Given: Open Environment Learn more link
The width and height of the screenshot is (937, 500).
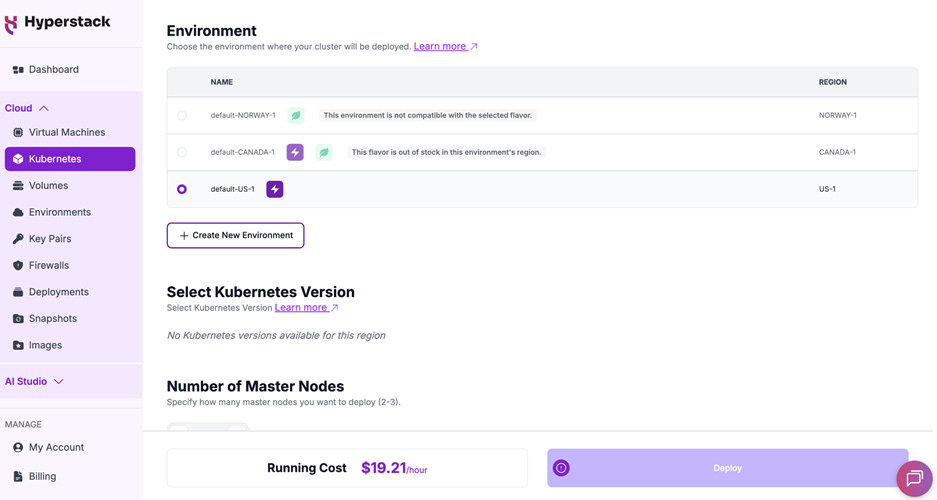Looking at the screenshot, I should [445, 46].
